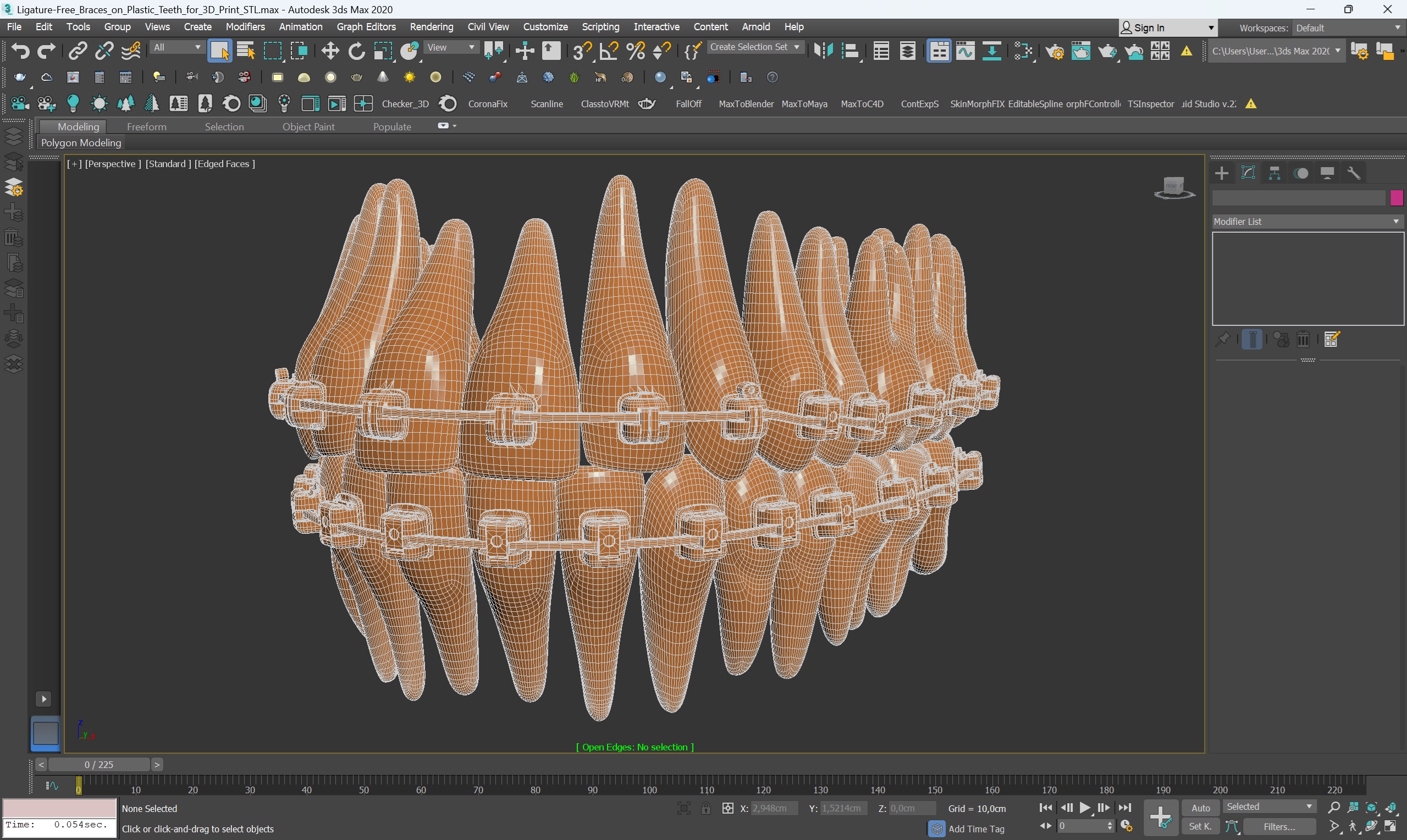Click the CoronaFix script button
Image resolution: width=1407 pixels, height=840 pixels.
pos(488,103)
